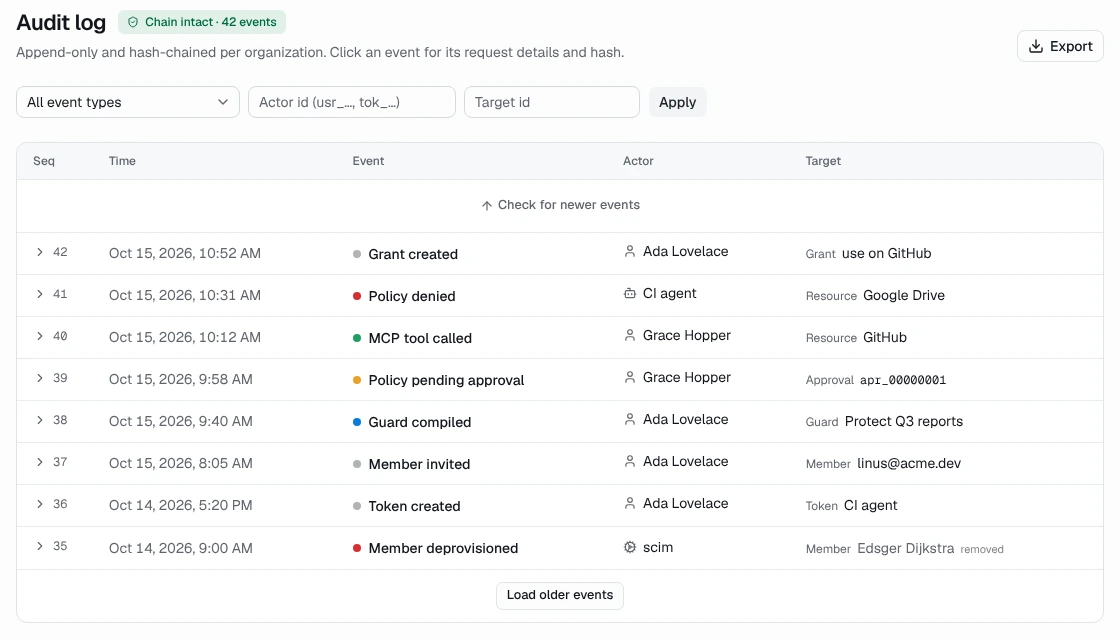Click timestamp Oct 15, 2026, 10:52 AM

(x=184, y=254)
